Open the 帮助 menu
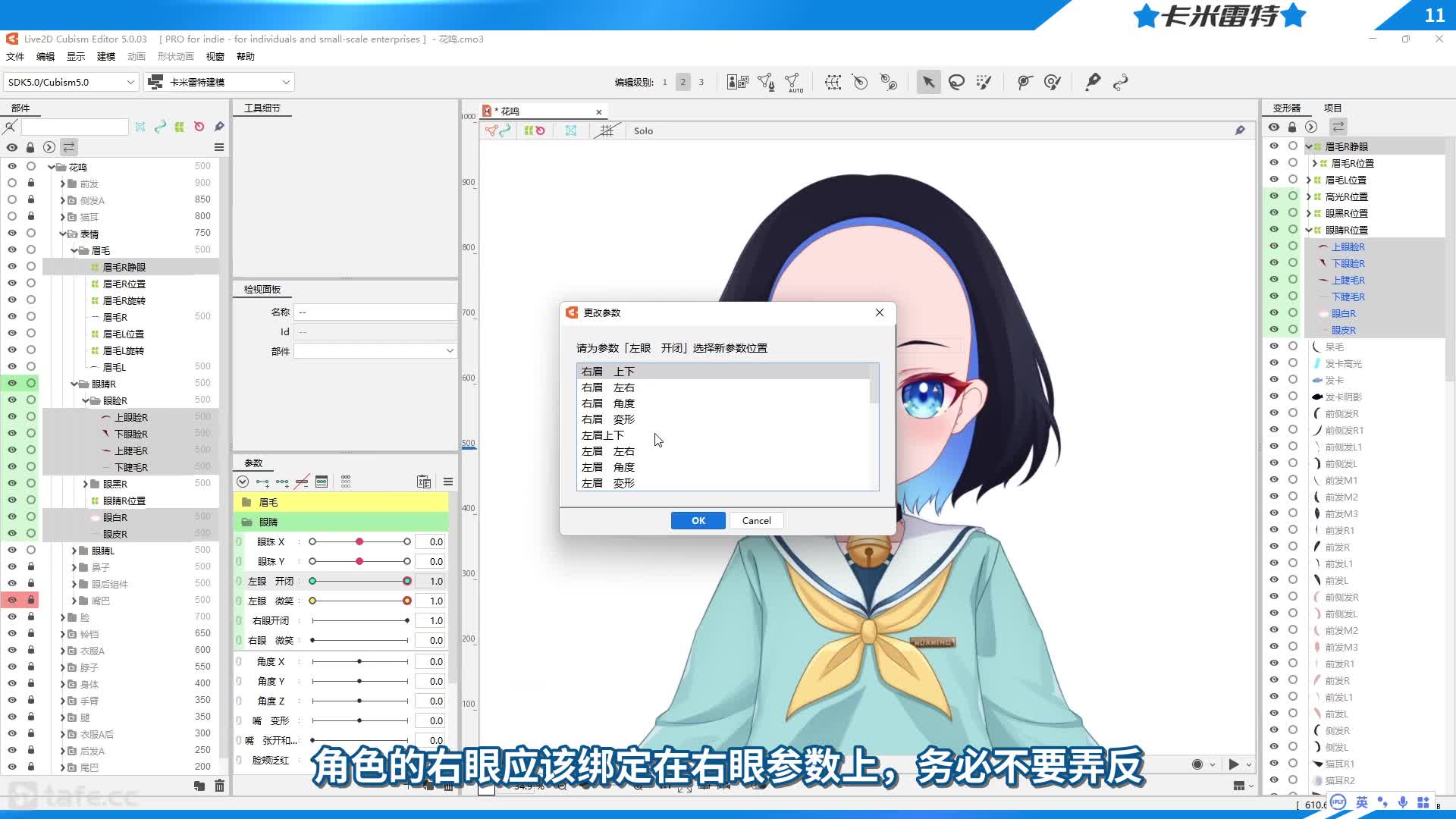The width and height of the screenshot is (1456, 819). coord(246,57)
